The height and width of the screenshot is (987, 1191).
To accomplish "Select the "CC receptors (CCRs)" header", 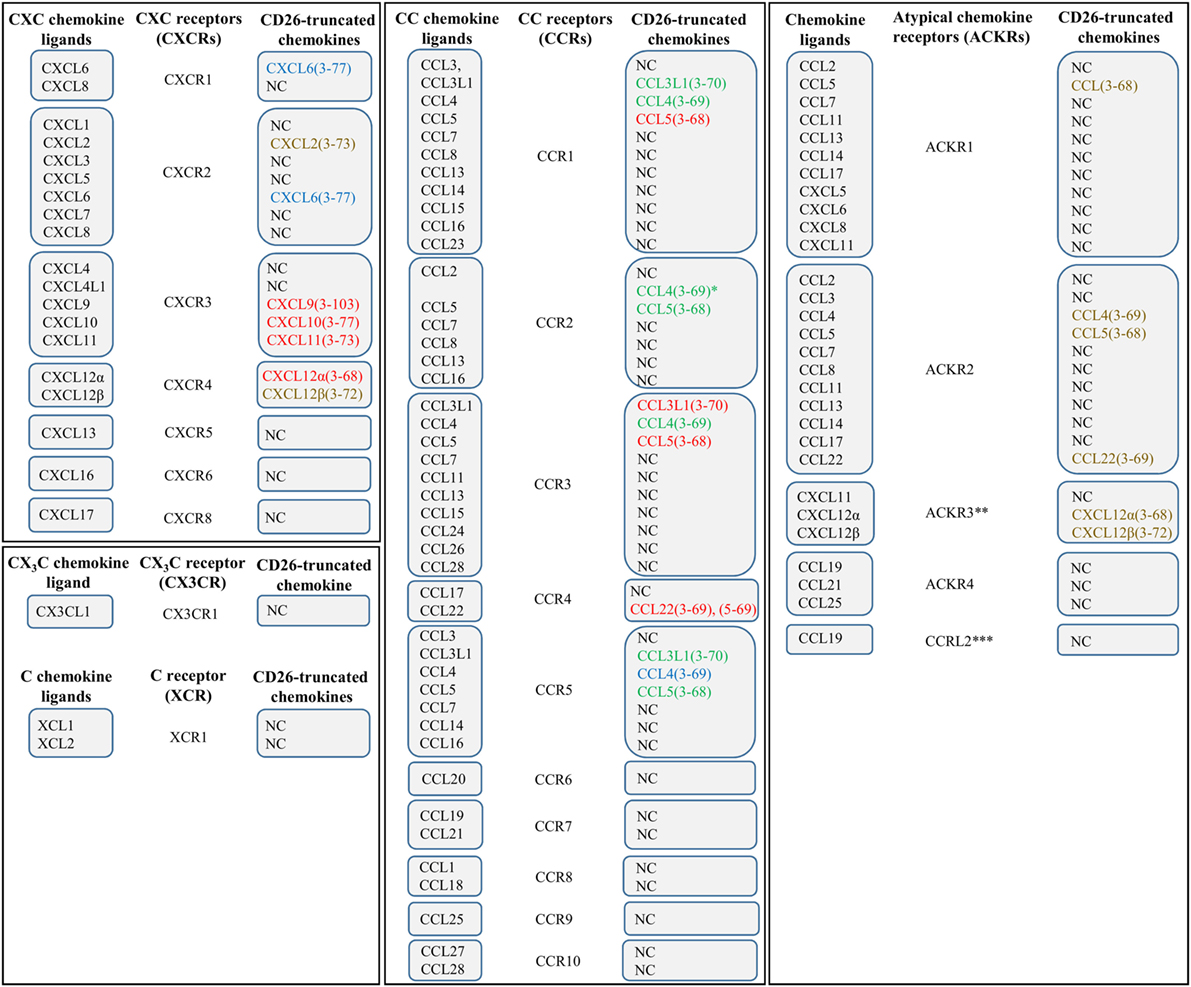I will 566,29.
